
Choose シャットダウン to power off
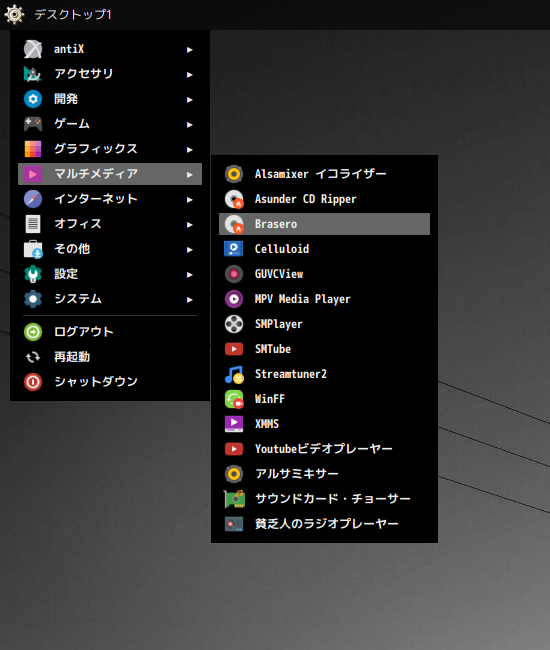tap(110, 382)
